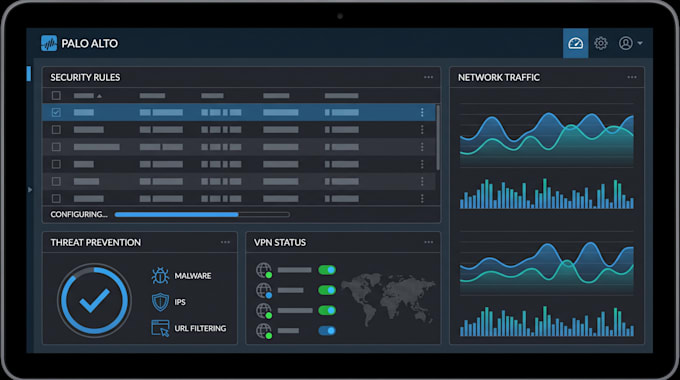Viewport: 680px width, 380px height.
Task: Select the active blue left sidebar tab
Action: [29, 74]
